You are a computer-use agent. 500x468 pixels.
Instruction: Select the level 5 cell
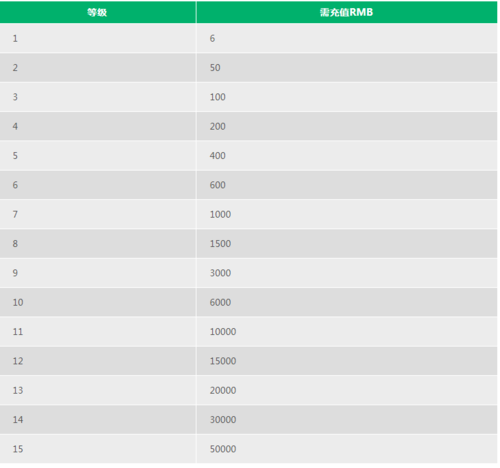pyautogui.click(x=97, y=156)
